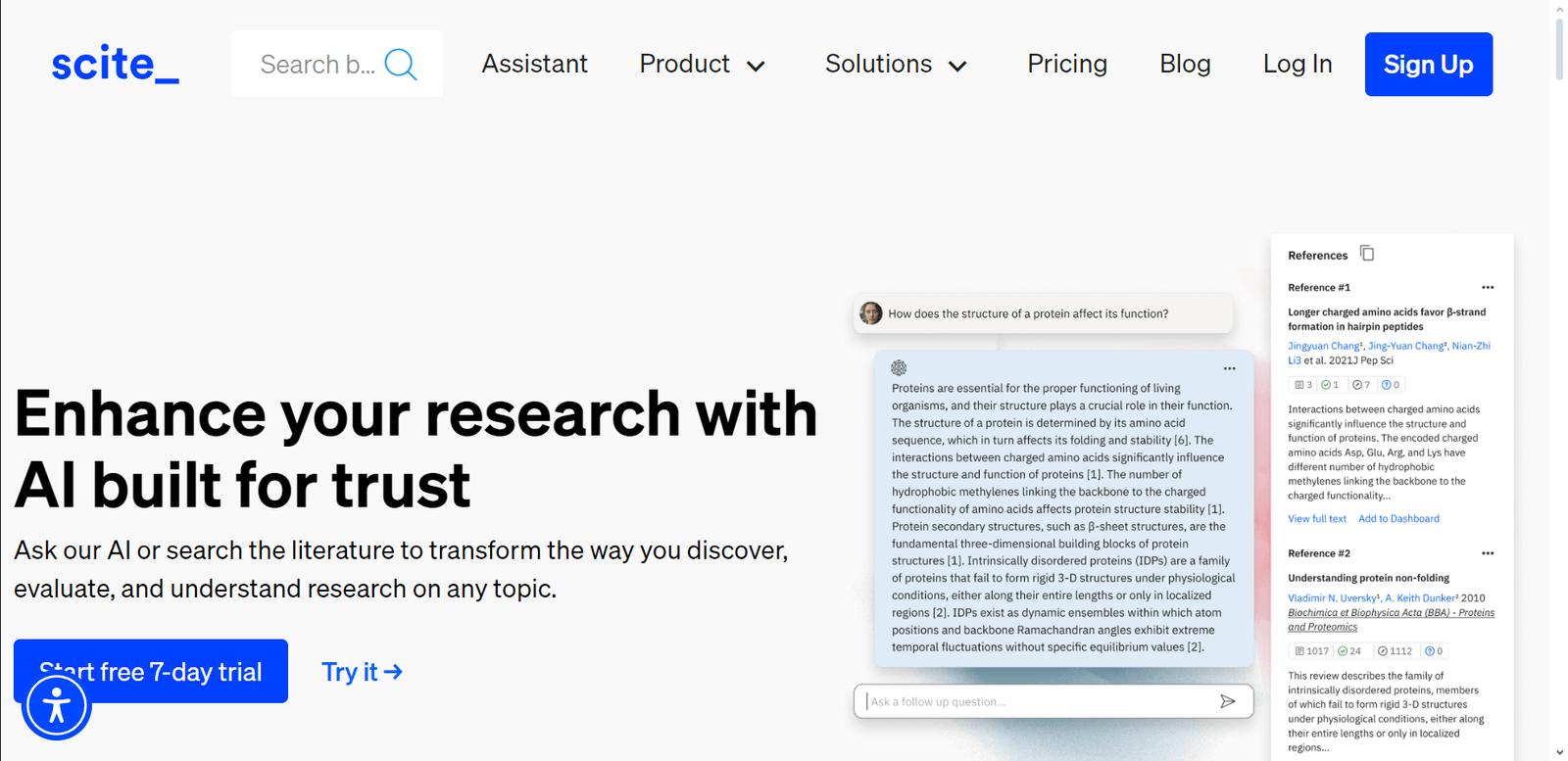The image size is (1568, 761).
Task: Open journal link Biochimica et Biophysica Acta
Action: (1391, 620)
